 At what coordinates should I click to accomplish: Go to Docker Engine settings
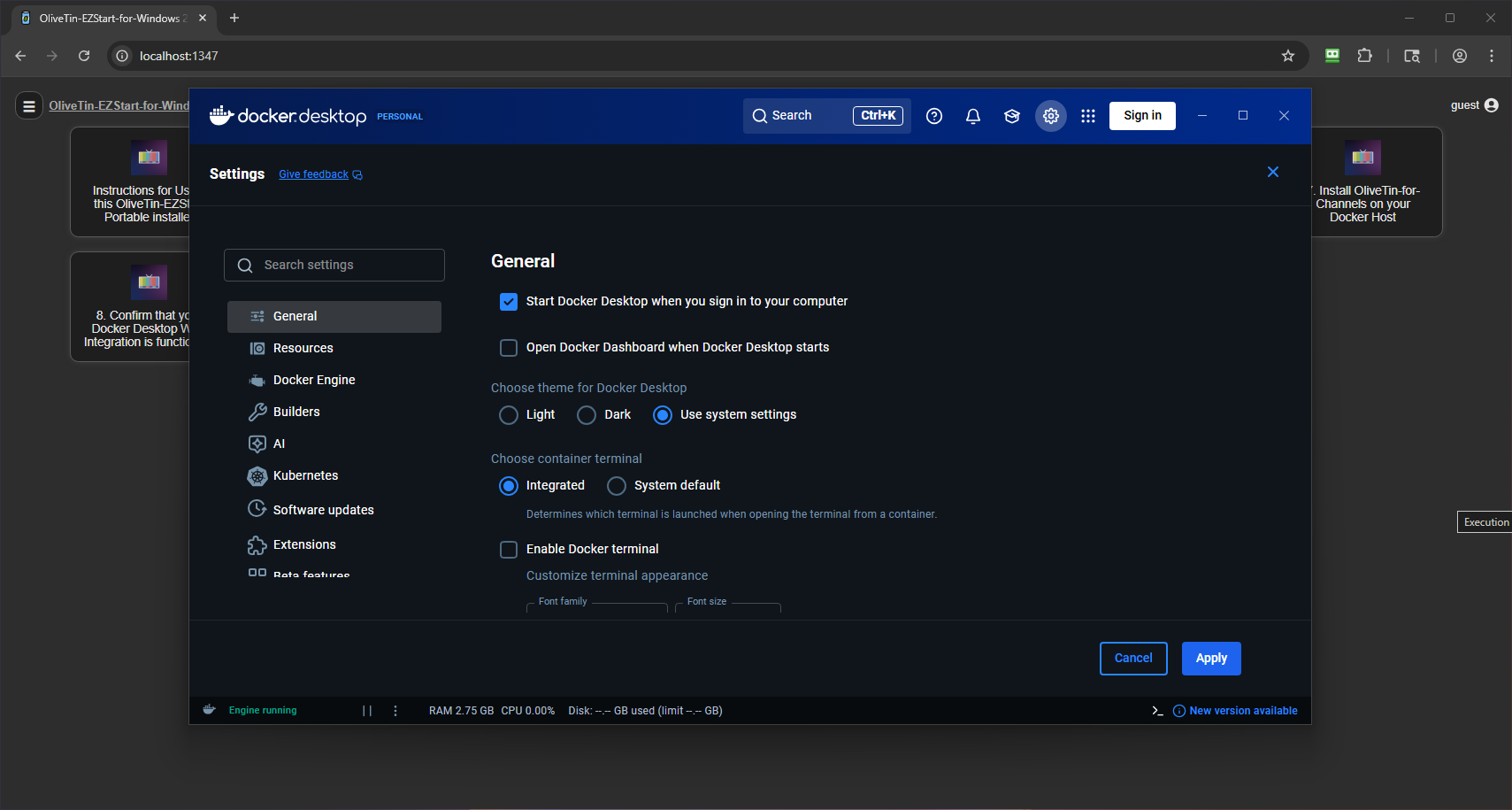click(314, 380)
